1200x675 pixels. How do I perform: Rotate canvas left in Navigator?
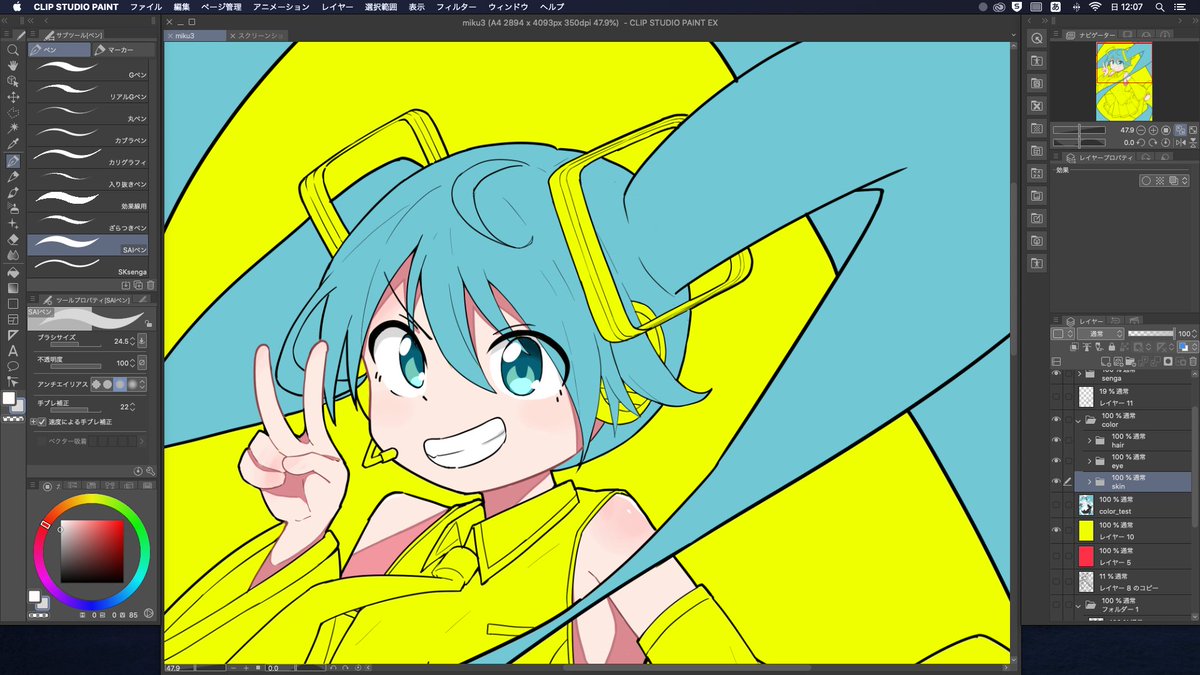pyautogui.click(x=1142, y=142)
